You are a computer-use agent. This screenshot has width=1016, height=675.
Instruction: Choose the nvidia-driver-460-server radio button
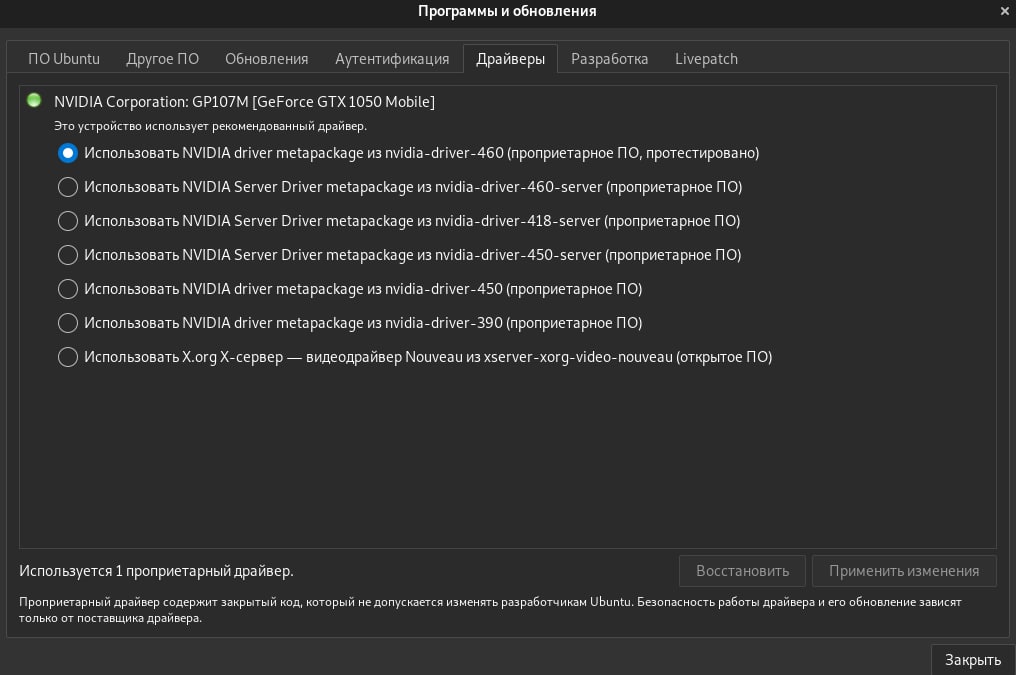tap(68, 187)
